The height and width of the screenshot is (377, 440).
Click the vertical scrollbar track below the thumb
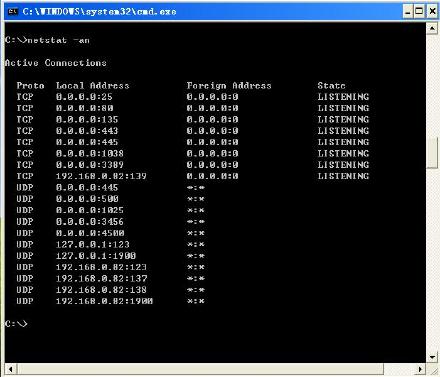point(432,260)
